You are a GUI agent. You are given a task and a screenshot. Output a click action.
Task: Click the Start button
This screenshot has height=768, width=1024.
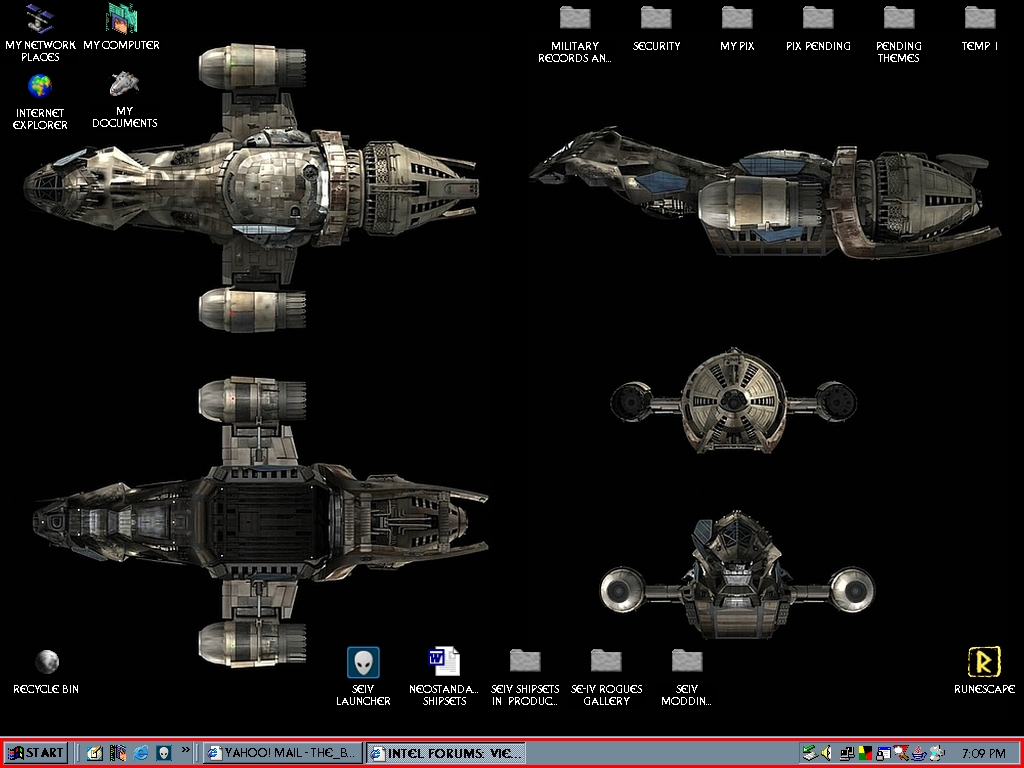(36, 753)
